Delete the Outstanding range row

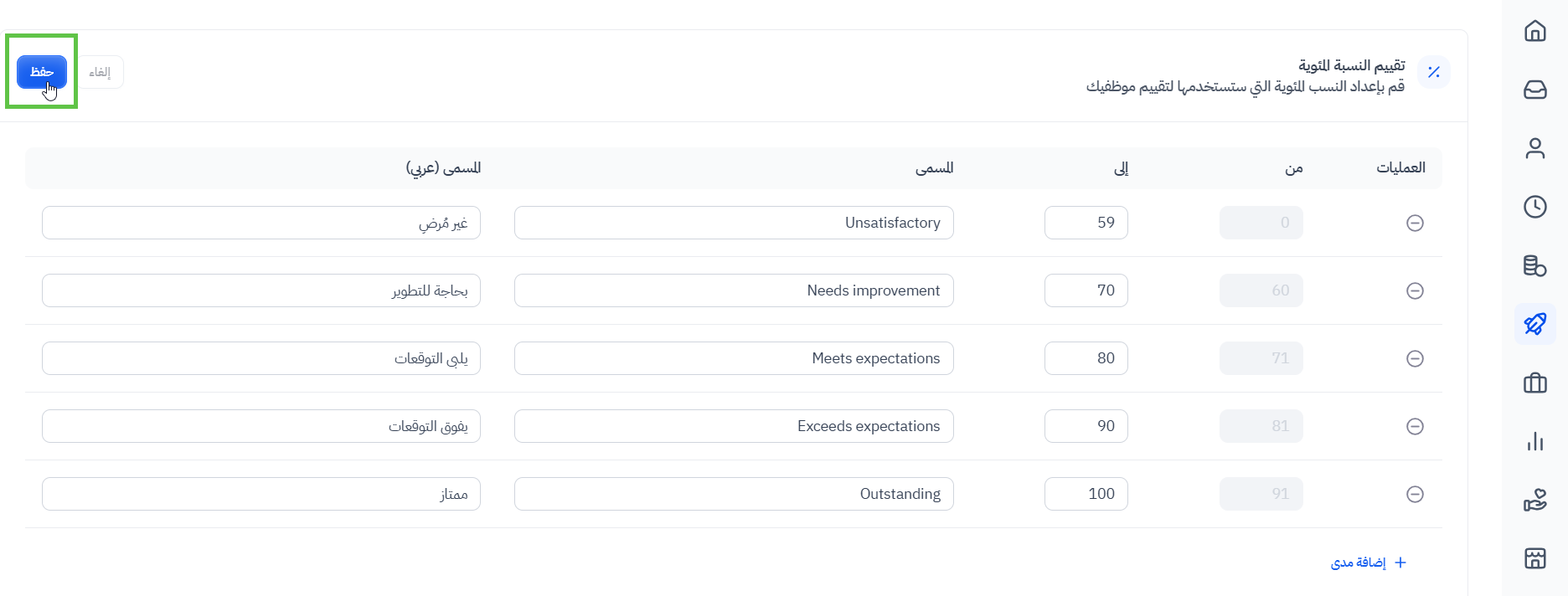pos(1415,494)
